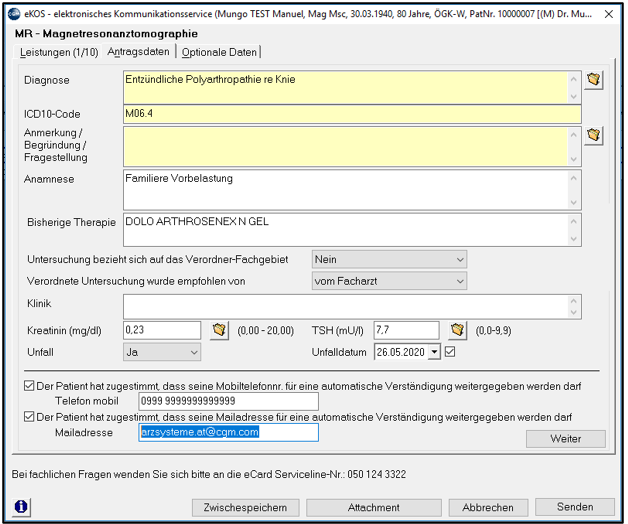Click the Anamnese text field
Image resolution: width=628 pixels, height=524 pixels.
pos(346,190)
